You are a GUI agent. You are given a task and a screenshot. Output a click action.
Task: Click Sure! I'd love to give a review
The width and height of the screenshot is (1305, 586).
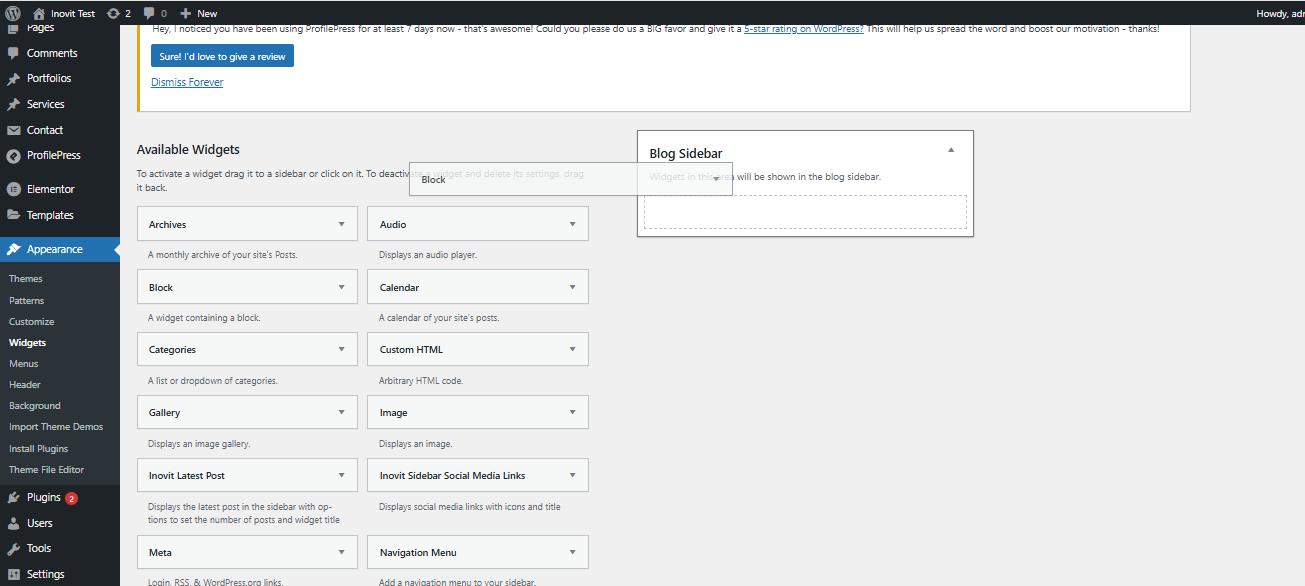tap(222, 57)
